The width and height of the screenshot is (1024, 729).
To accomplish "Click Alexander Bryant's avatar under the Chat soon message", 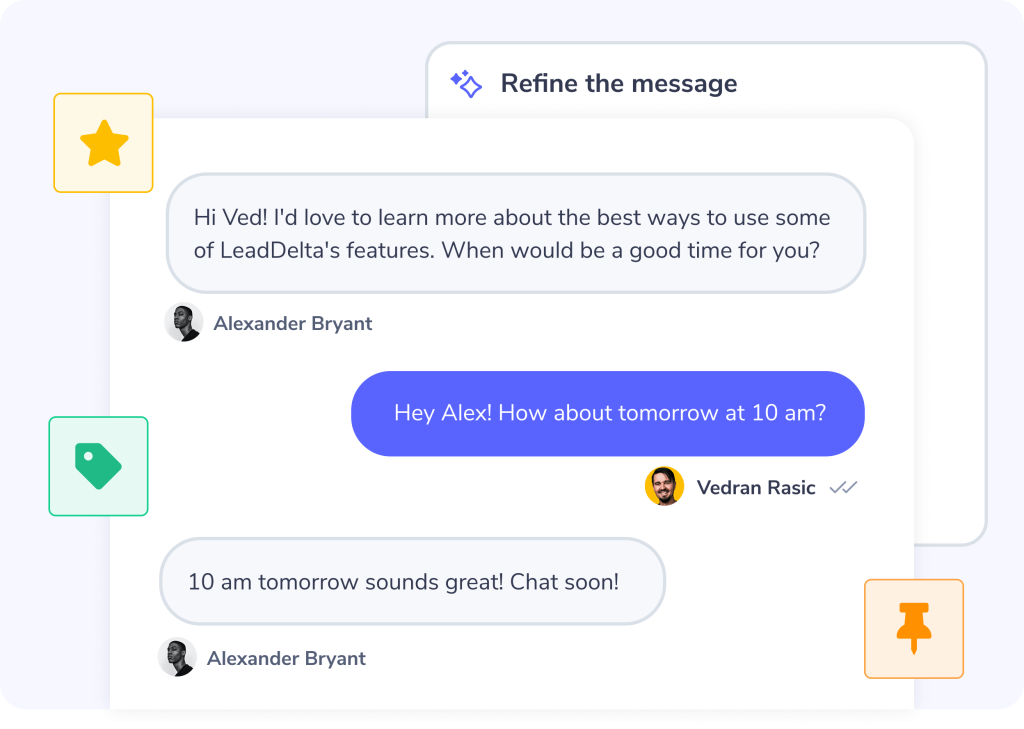I will click(178, 658).
